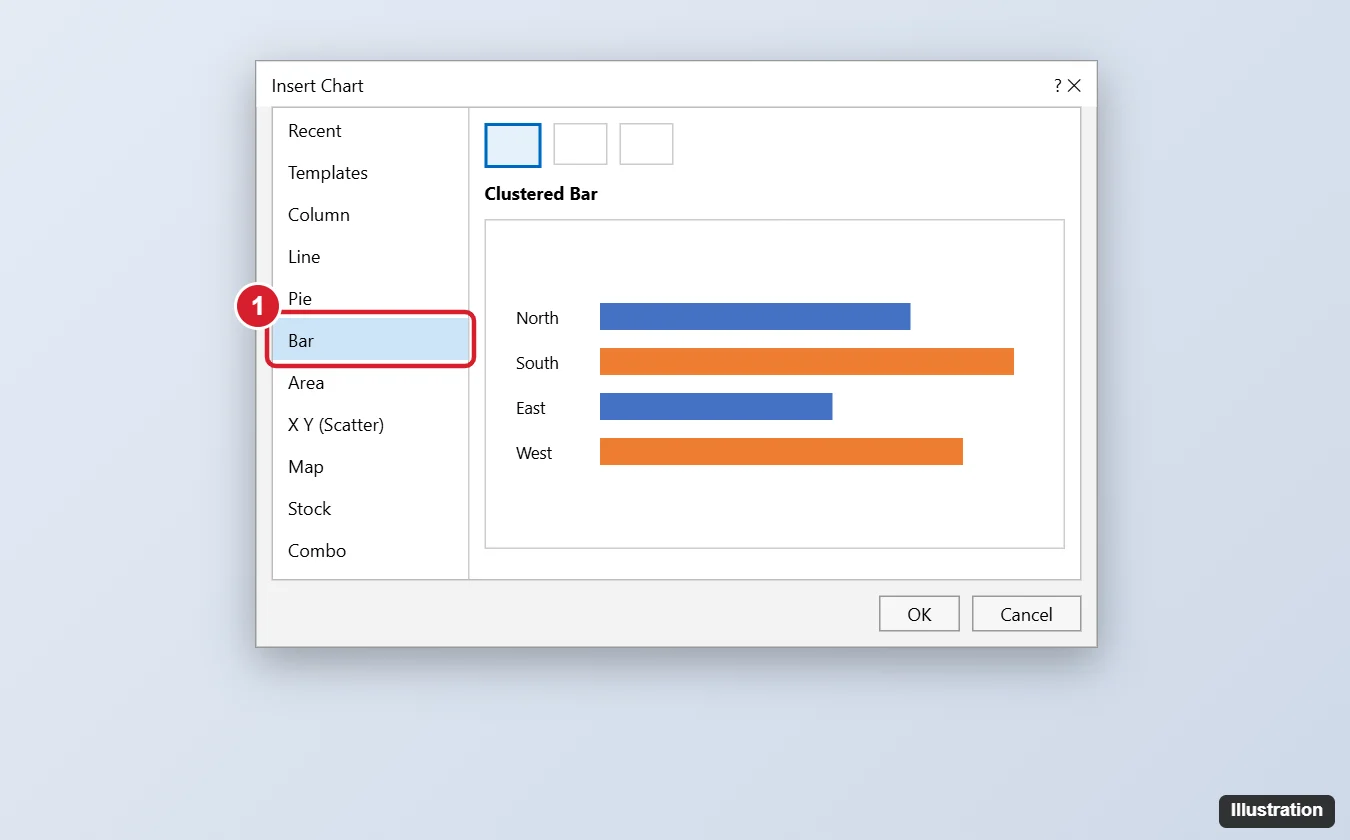Viewport: 1350px width, 840px height.
Task: Click the "South" label in preview
Action: (x=537, y=363)
